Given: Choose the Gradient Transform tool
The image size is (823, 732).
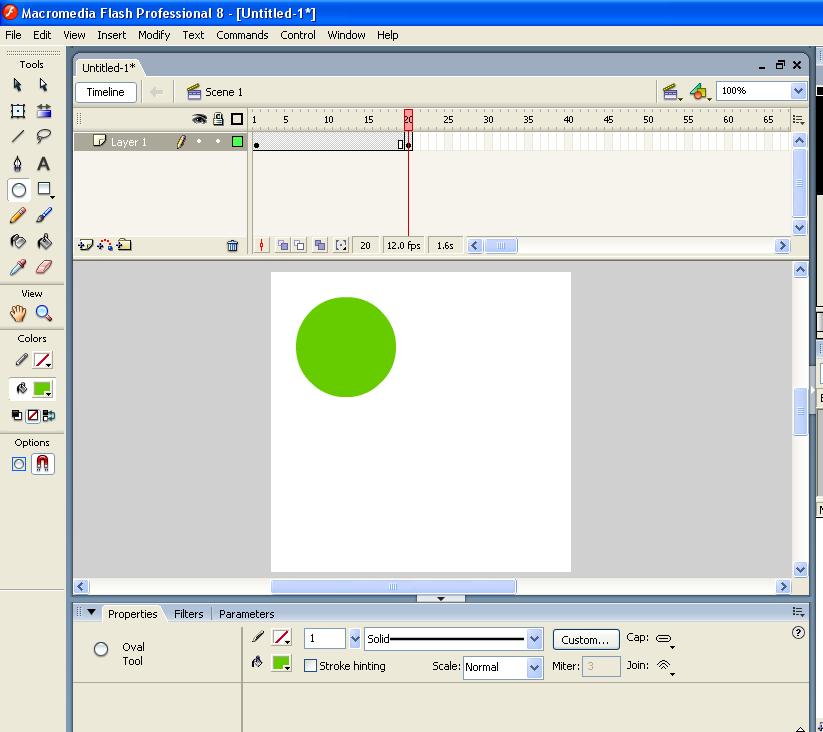Looking at the screenshot, I should [x=44, y=111].
